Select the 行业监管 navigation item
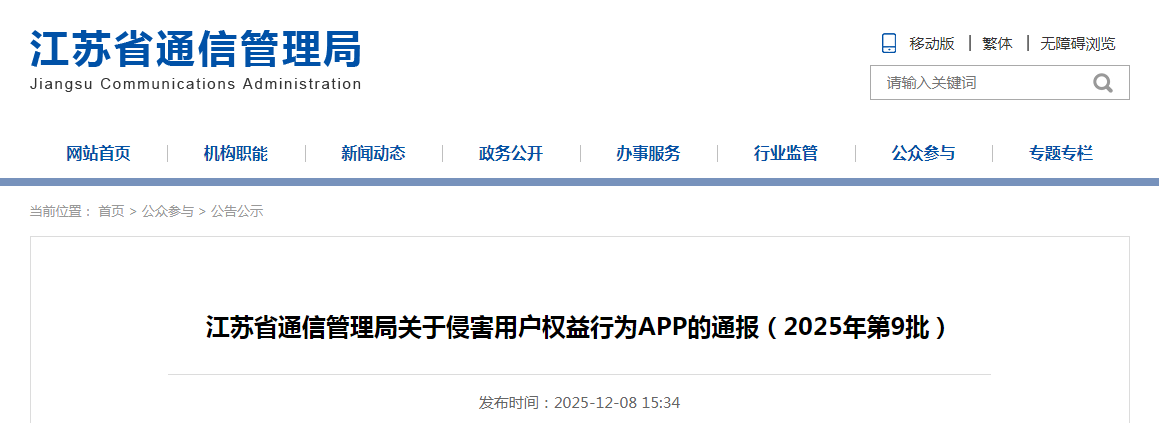The width and height of the screenshot is (1159, 423). (786, 153)
